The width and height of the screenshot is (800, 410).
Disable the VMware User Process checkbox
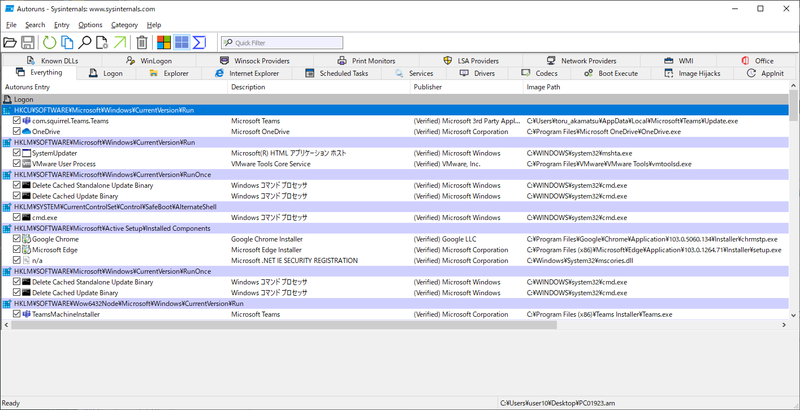[x=17, y=164]
